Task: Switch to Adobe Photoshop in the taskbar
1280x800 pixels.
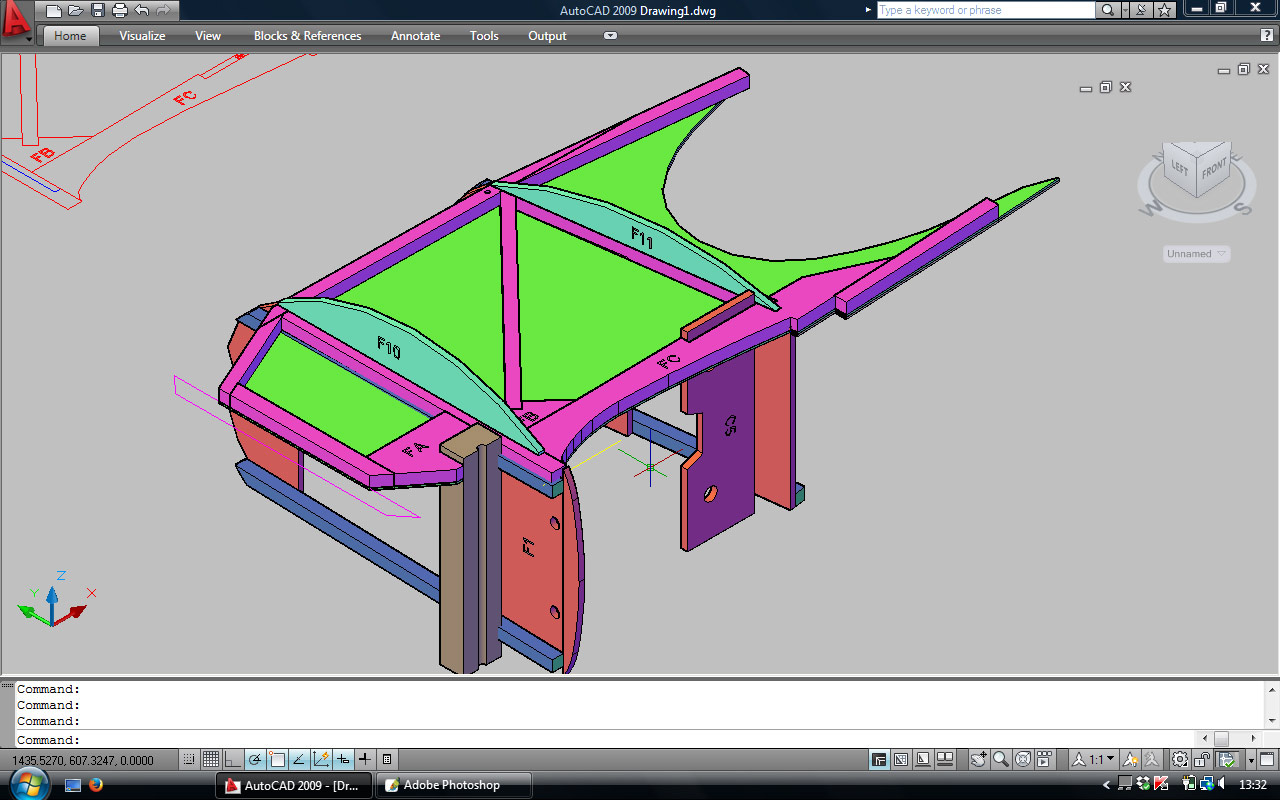Action: click(x=452, y=785)
